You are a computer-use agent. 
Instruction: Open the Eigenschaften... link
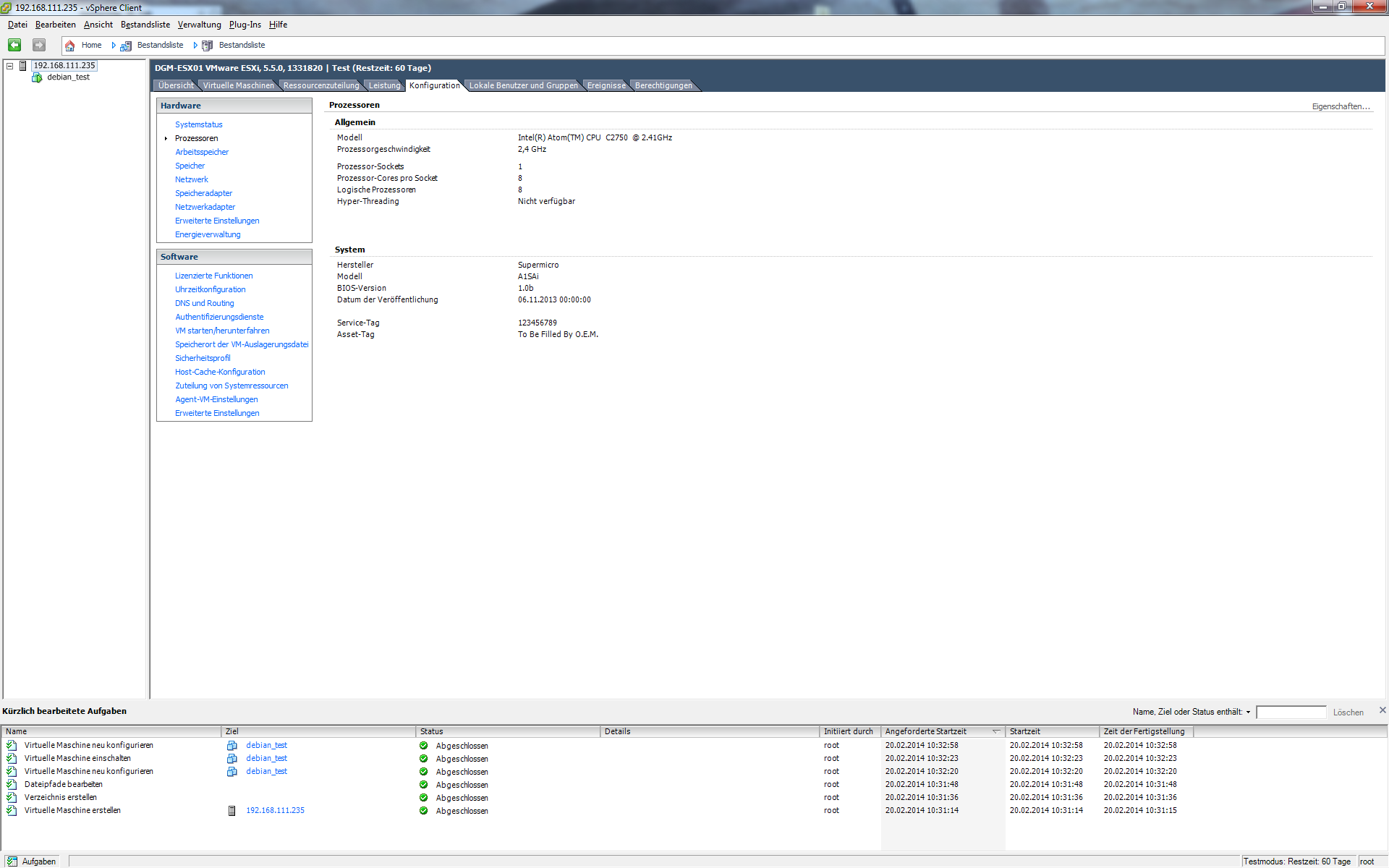point(1341,106)
